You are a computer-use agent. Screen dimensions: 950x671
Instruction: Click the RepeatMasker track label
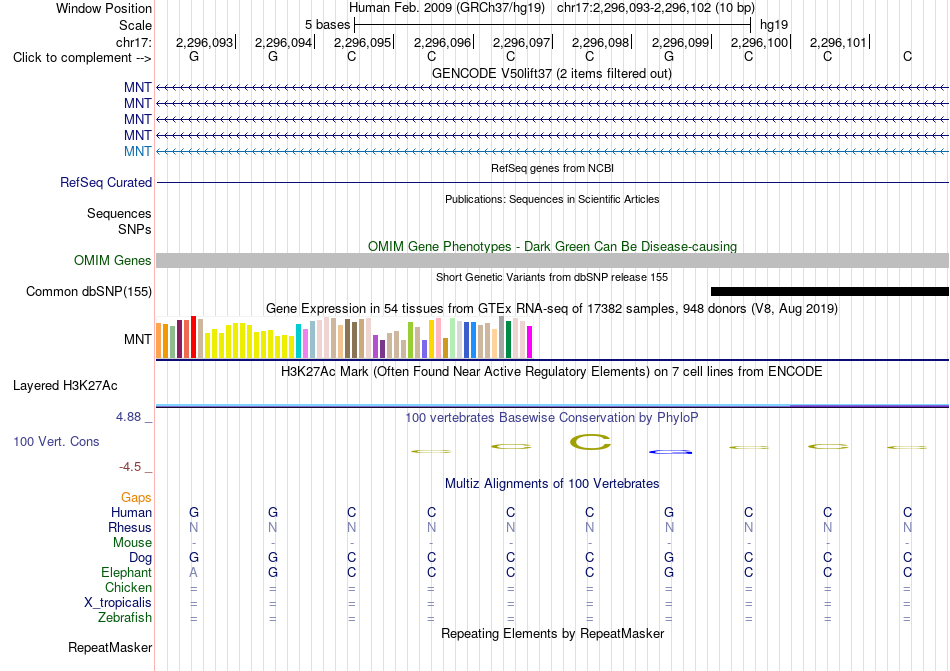110,647
